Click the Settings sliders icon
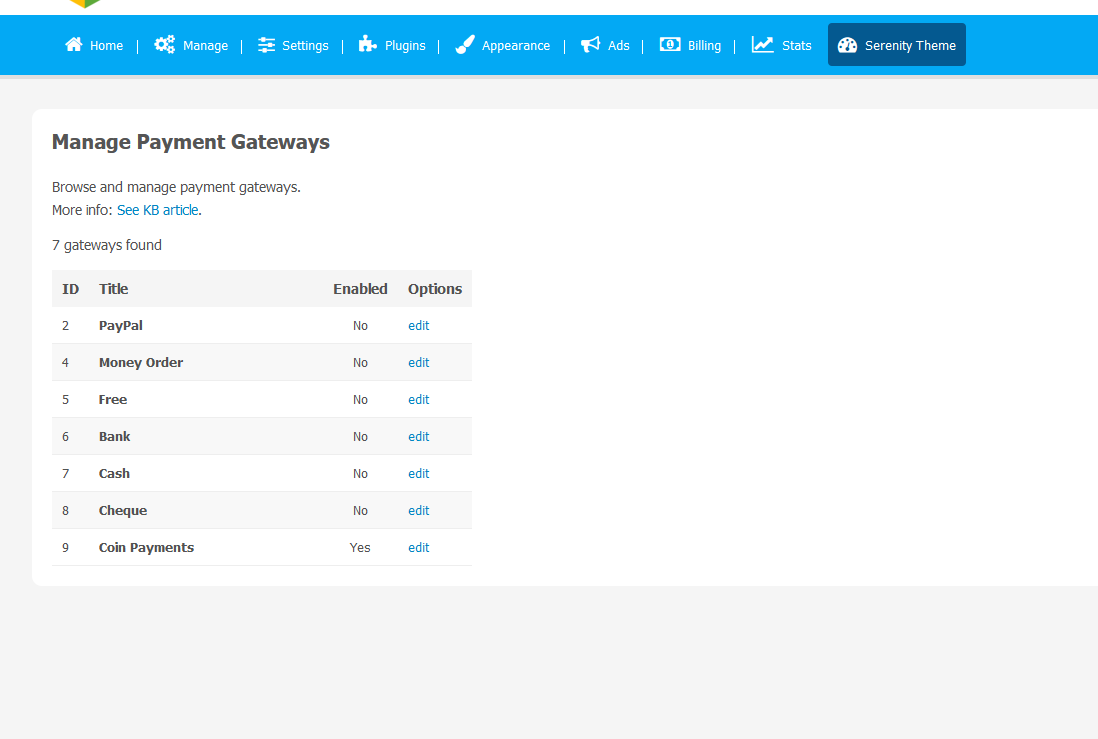This screenshot has width=1098, height=739. (266, 45)
